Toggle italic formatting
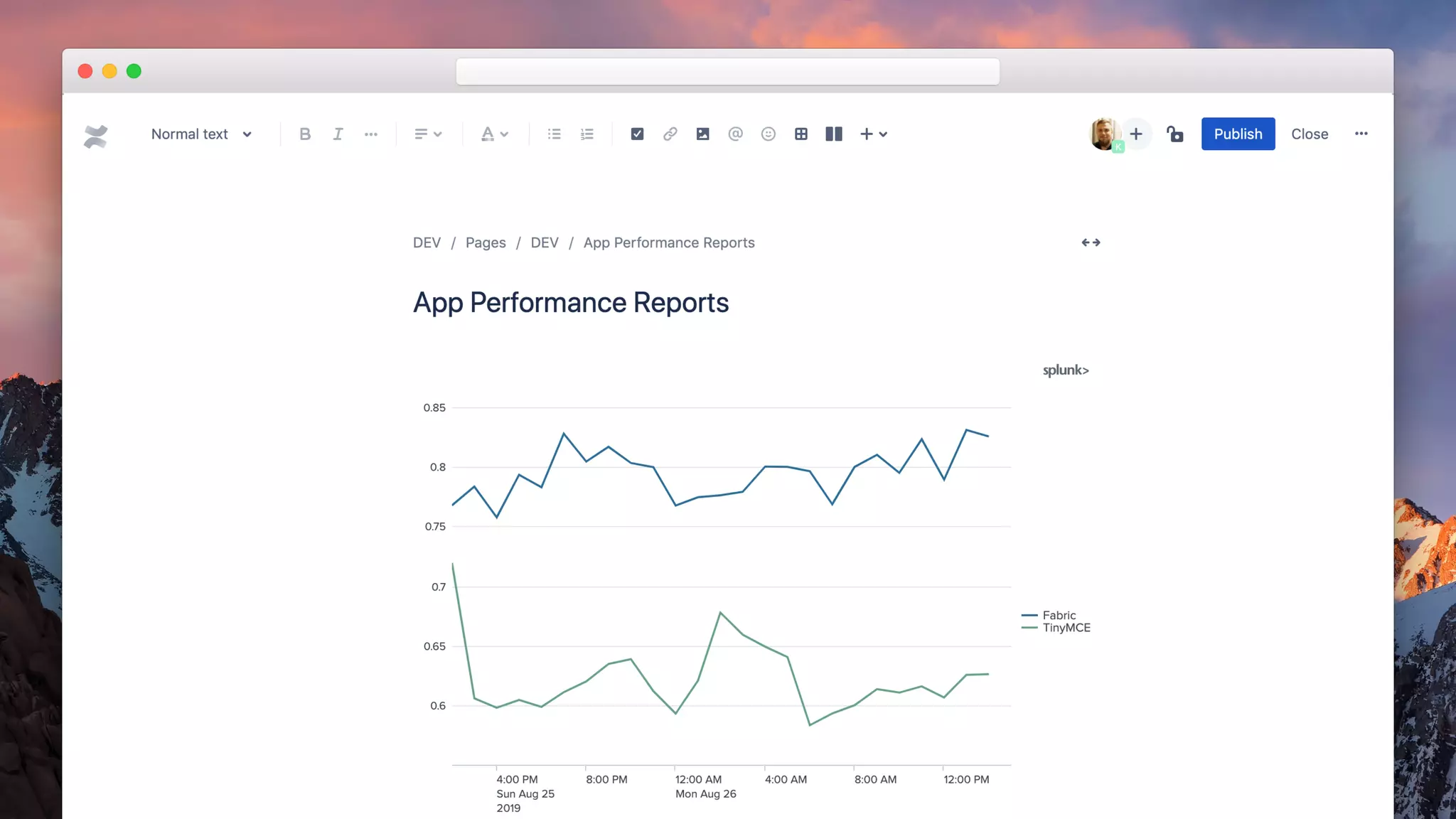The height and width of the screenshot is (819, 1456). click(x=338, y=134)
